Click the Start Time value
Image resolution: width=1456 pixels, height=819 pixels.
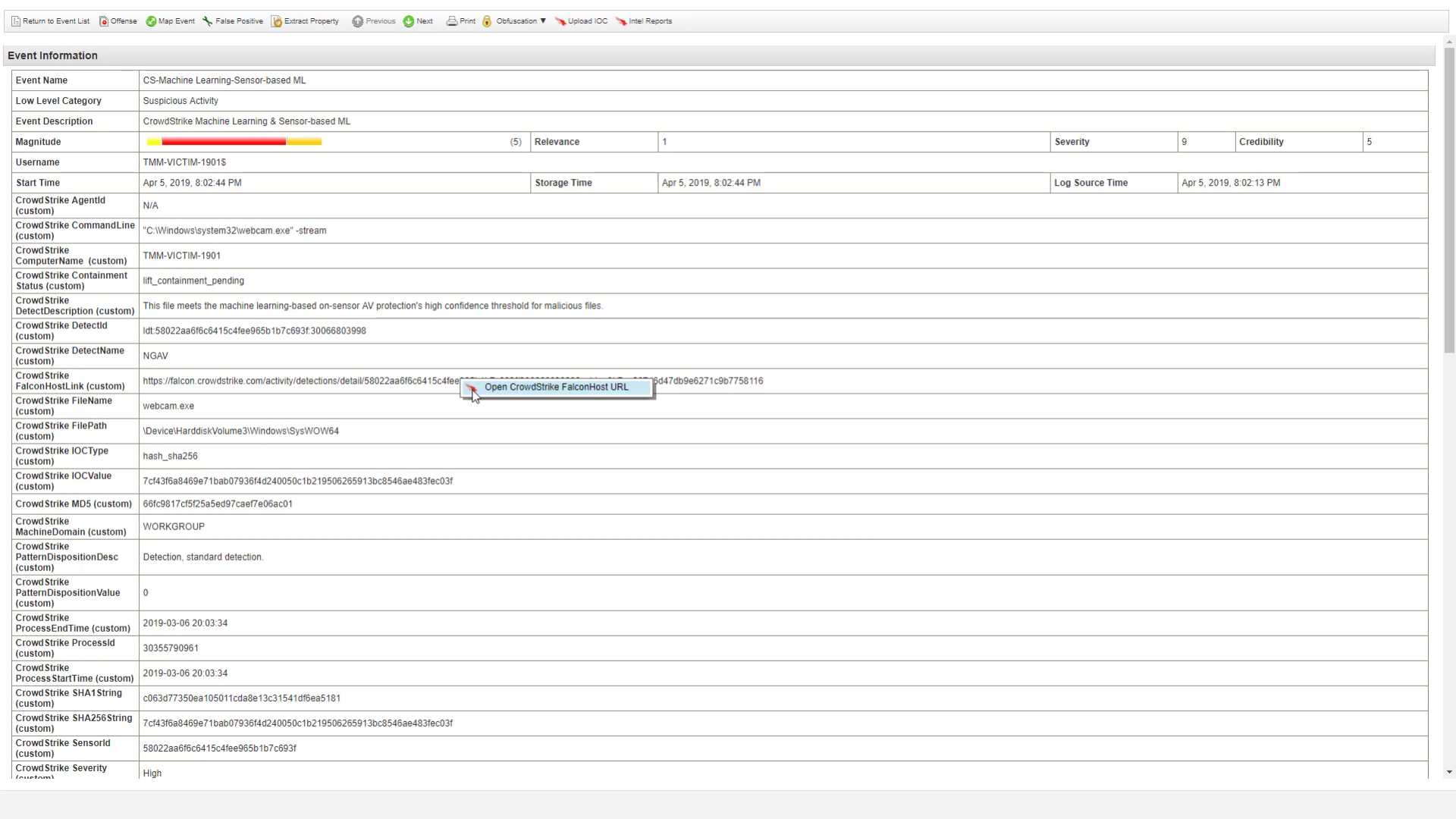pos(193,183)
